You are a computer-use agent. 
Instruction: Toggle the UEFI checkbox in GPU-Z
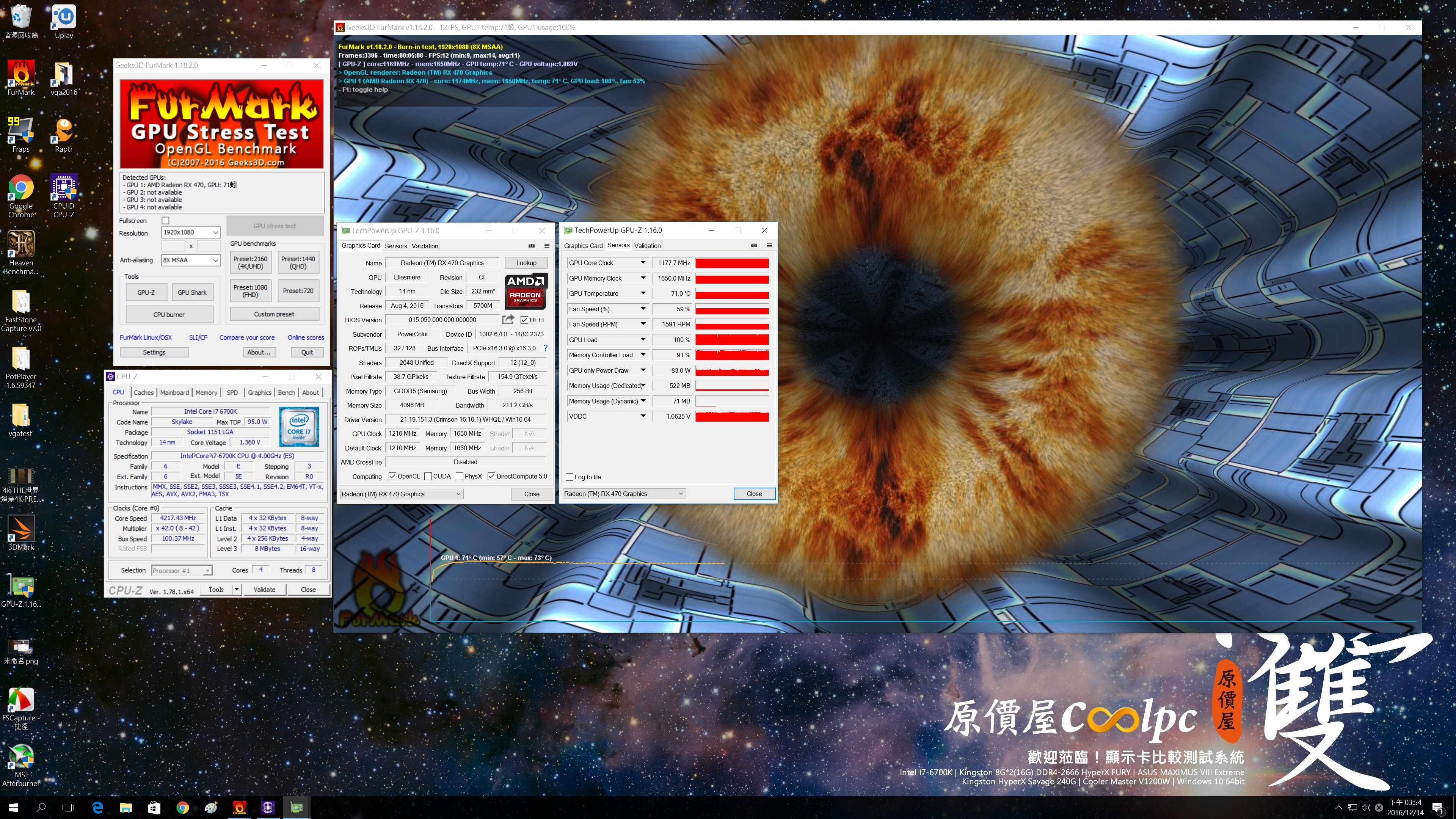[x=524, y=320]
